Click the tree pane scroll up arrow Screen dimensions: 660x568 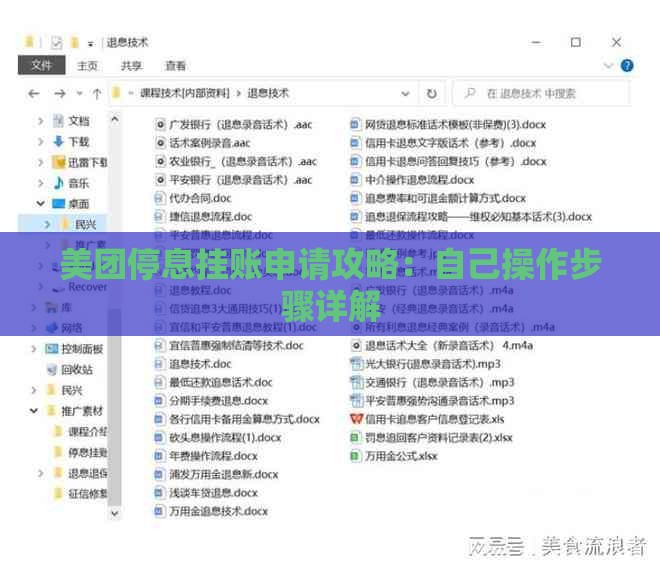point(114,120)
